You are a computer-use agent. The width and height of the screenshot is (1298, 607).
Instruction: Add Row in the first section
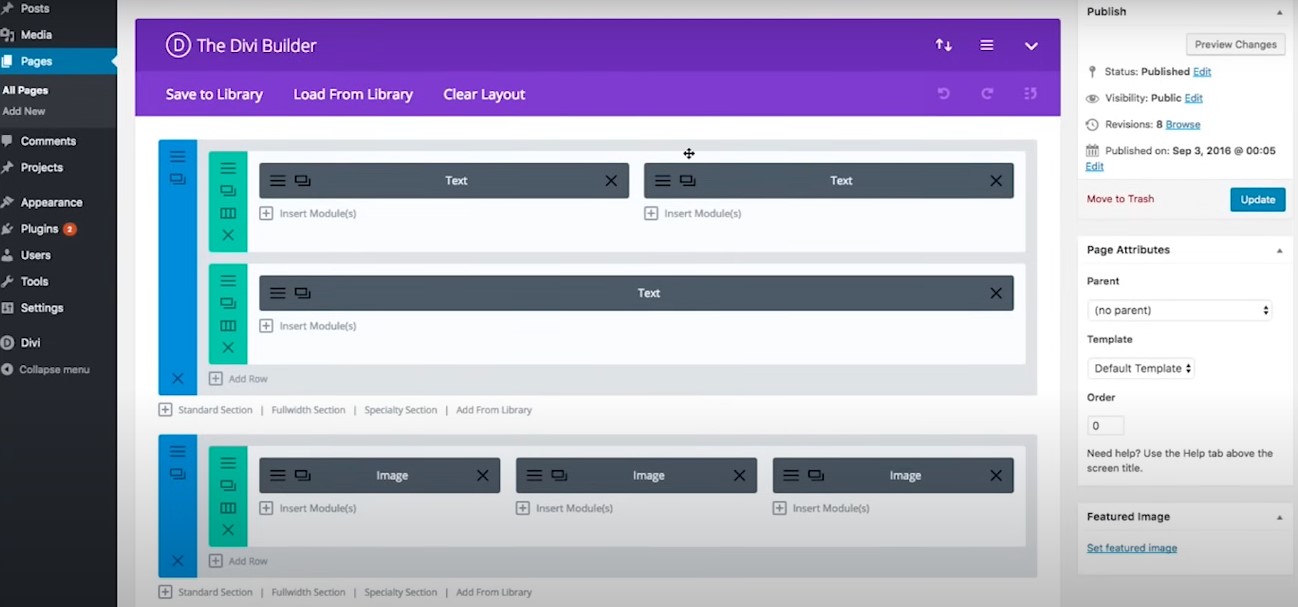(238, 379)
